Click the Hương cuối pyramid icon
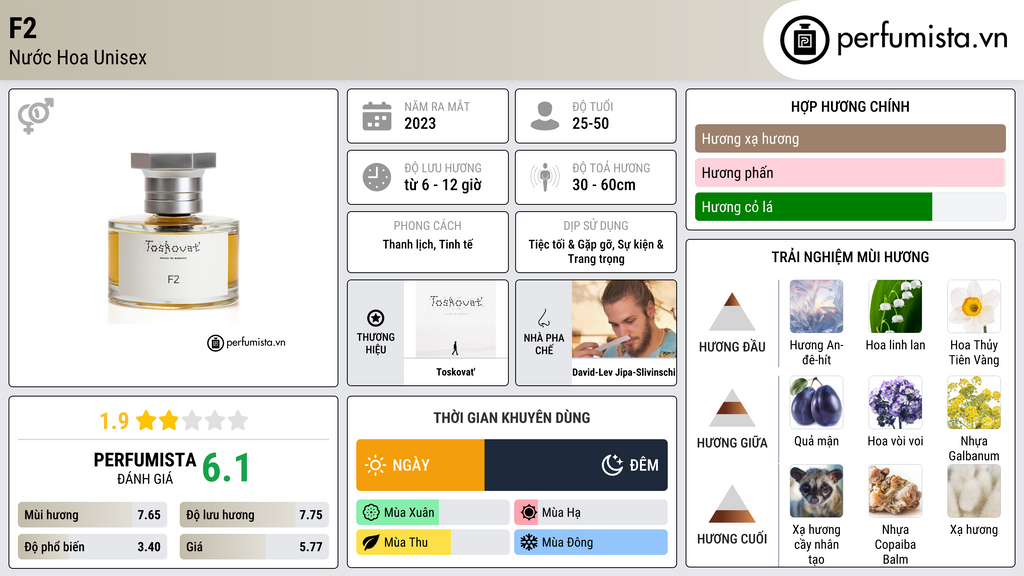The height and width of the screenshot is (576, 1024). pyautogui.click(x=732, y=504)
